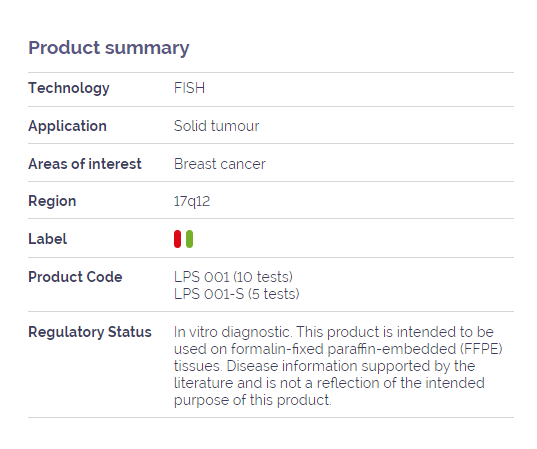
Task: Click the In vitro diagnostic text
Action: (x=233, y=332)
